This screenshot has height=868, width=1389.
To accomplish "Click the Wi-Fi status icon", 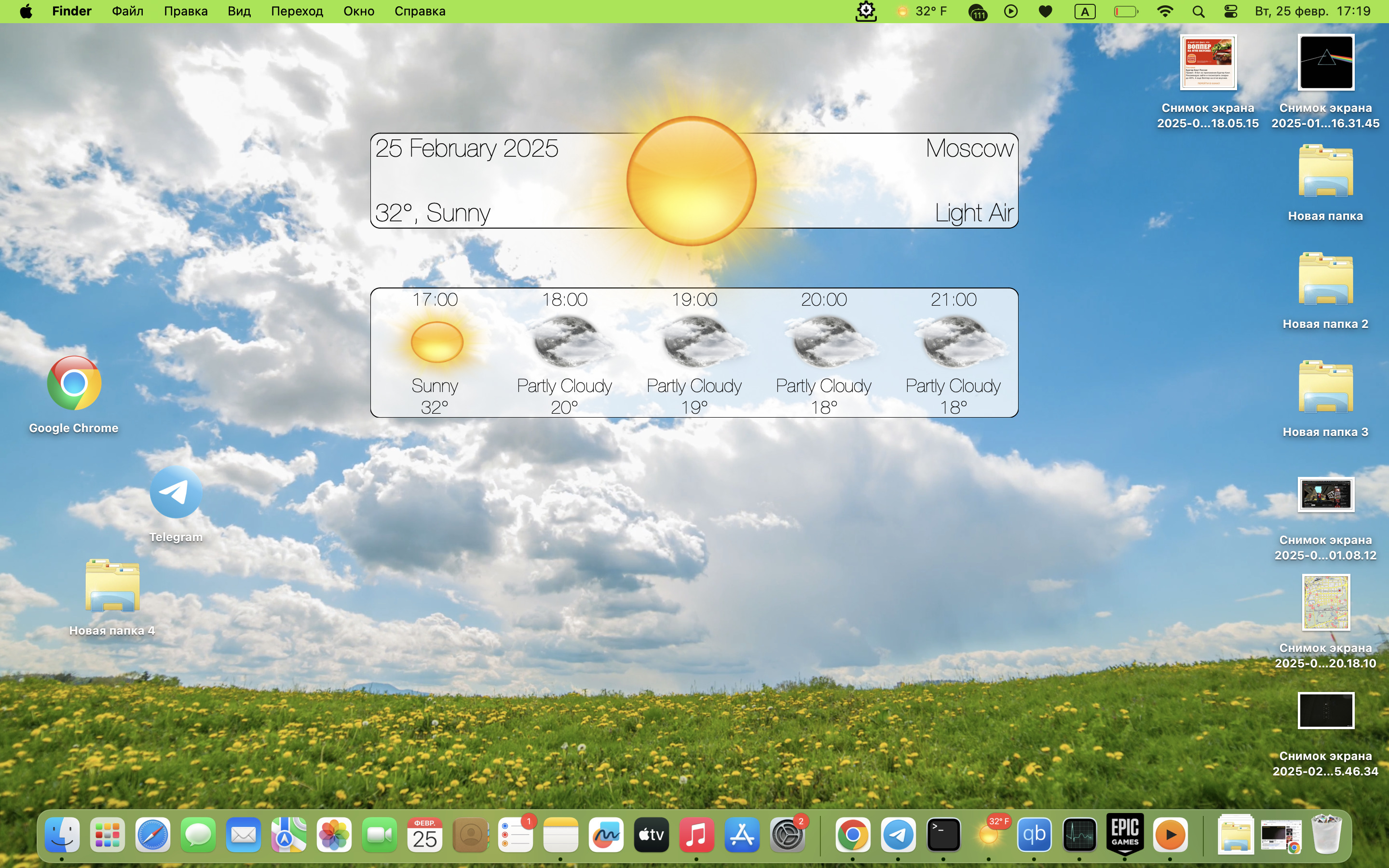I will click(x=1165, y=12).
